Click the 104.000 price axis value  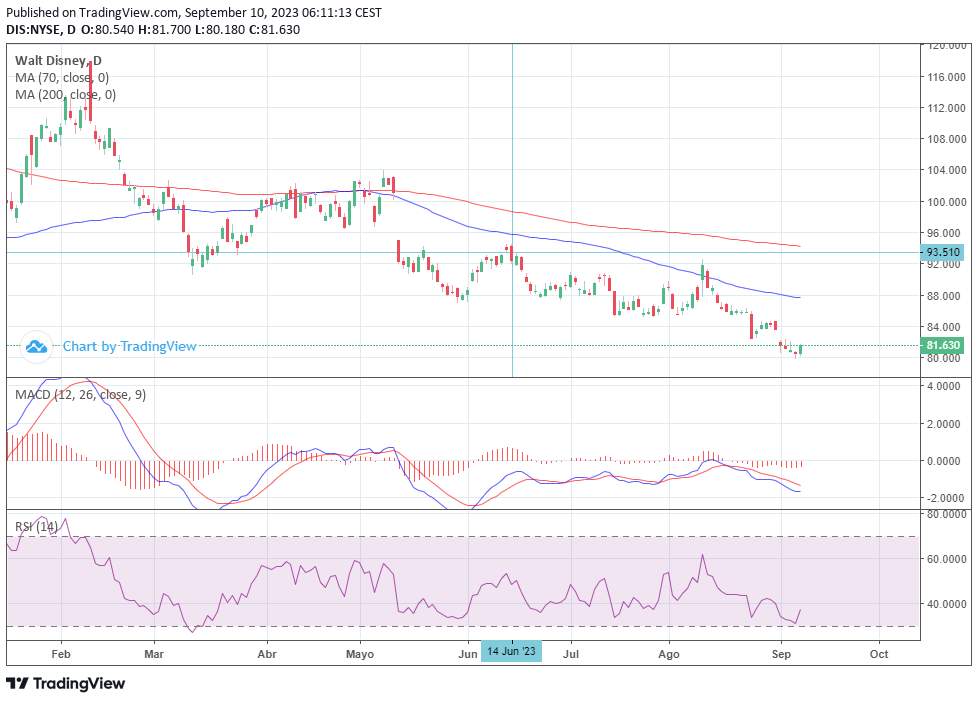point(947,170)
